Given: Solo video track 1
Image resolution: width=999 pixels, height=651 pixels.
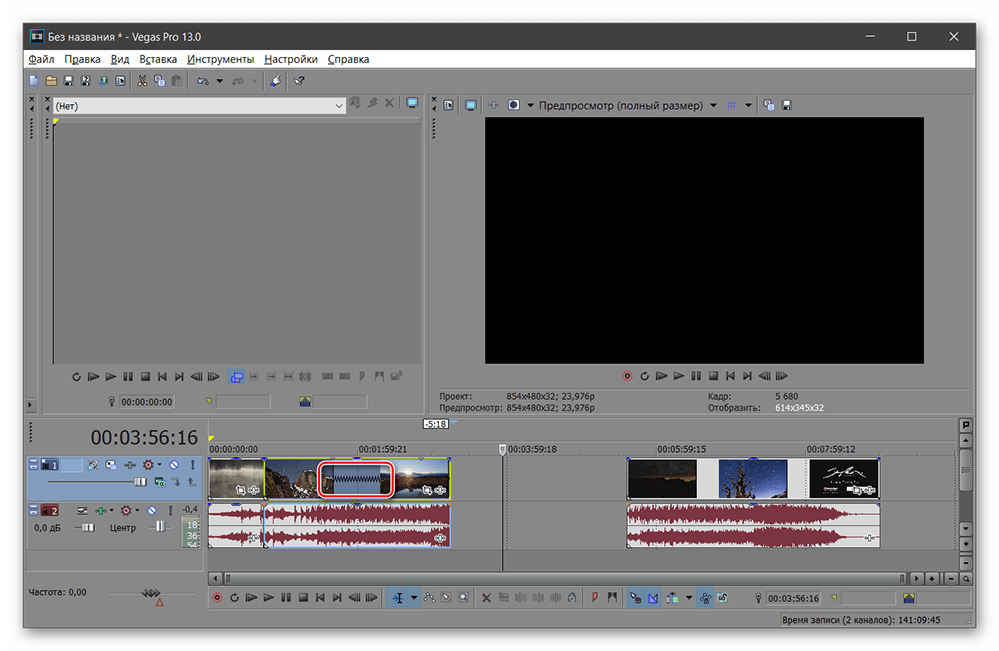Looking at the screenshot, I should click(x=192, y=465).
